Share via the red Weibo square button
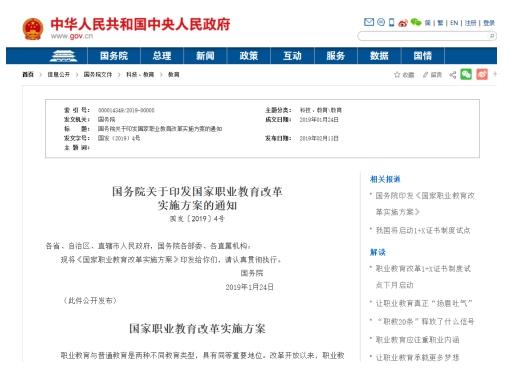512x379 pixels. pos(482,74)
